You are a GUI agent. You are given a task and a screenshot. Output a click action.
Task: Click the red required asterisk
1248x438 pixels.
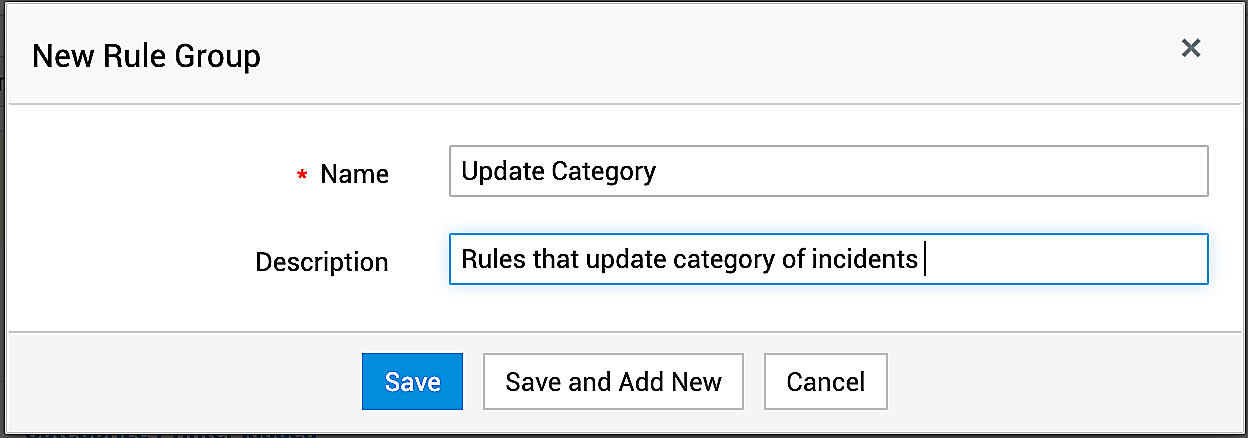click(x=302, y=176)
